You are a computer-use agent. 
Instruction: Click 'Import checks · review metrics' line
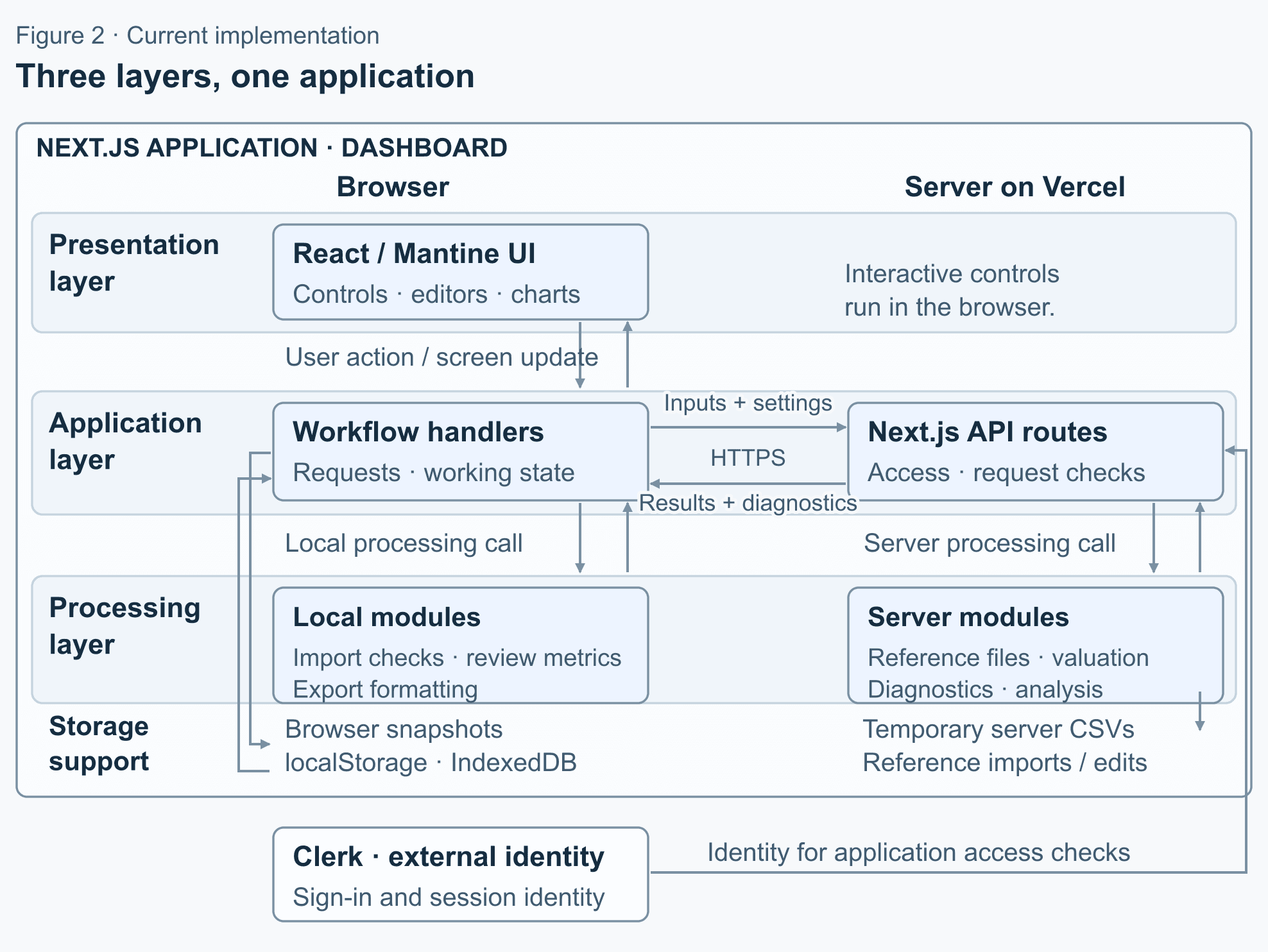(457, 658)
